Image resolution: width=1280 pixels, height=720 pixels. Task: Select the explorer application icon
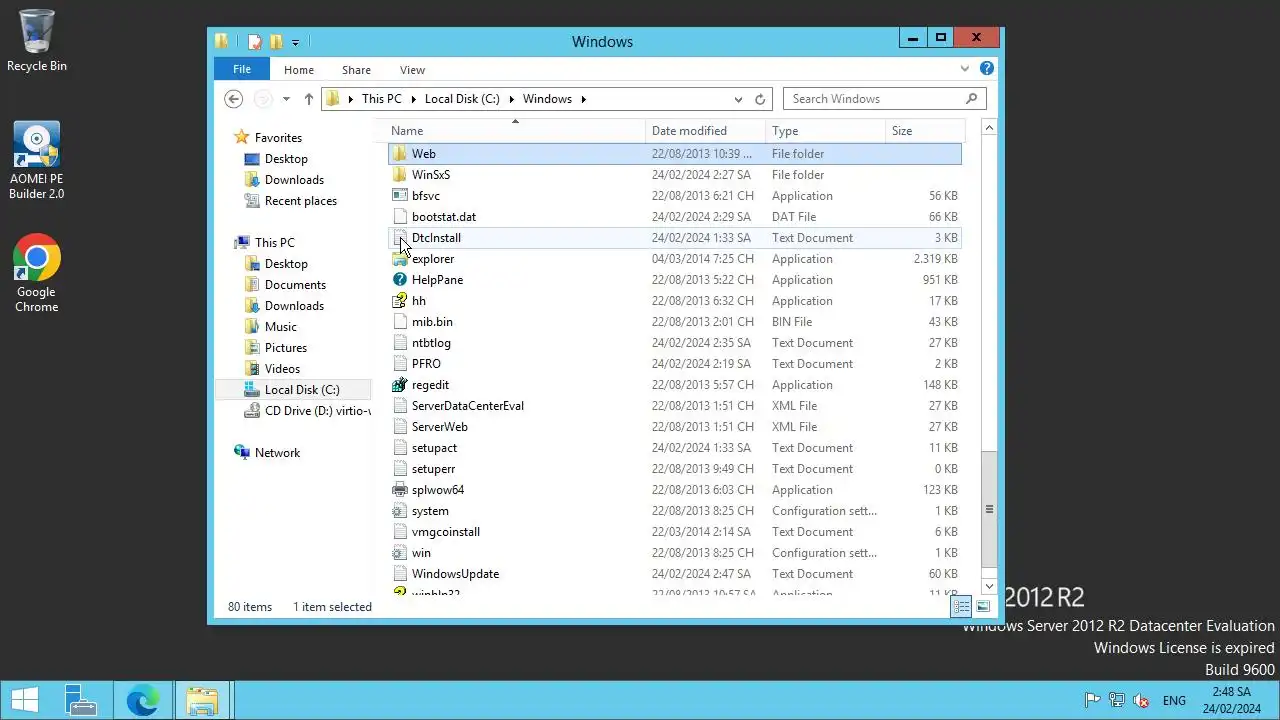[400, 259]
